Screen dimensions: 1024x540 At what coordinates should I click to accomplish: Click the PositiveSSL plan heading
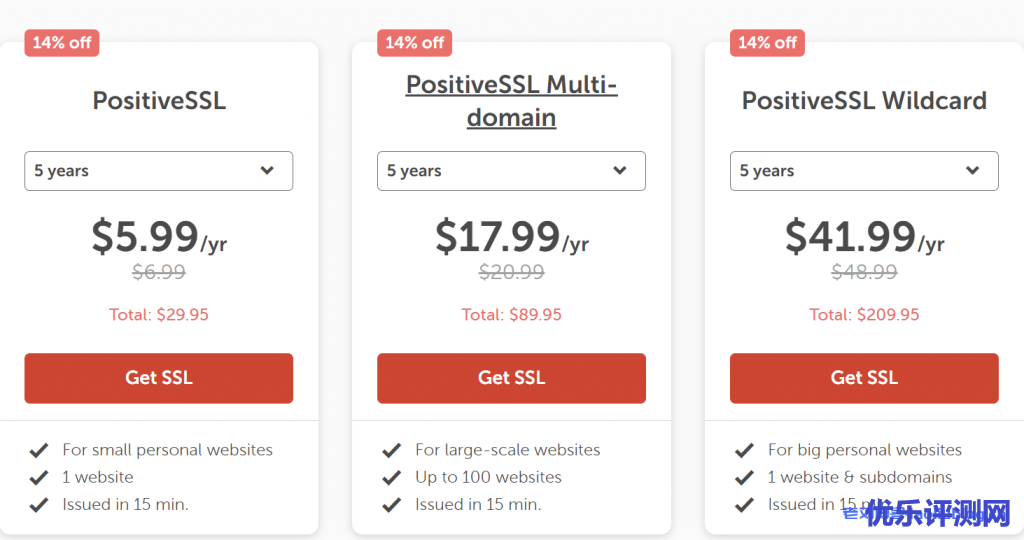pyautogui.click(x=159, y=100)
